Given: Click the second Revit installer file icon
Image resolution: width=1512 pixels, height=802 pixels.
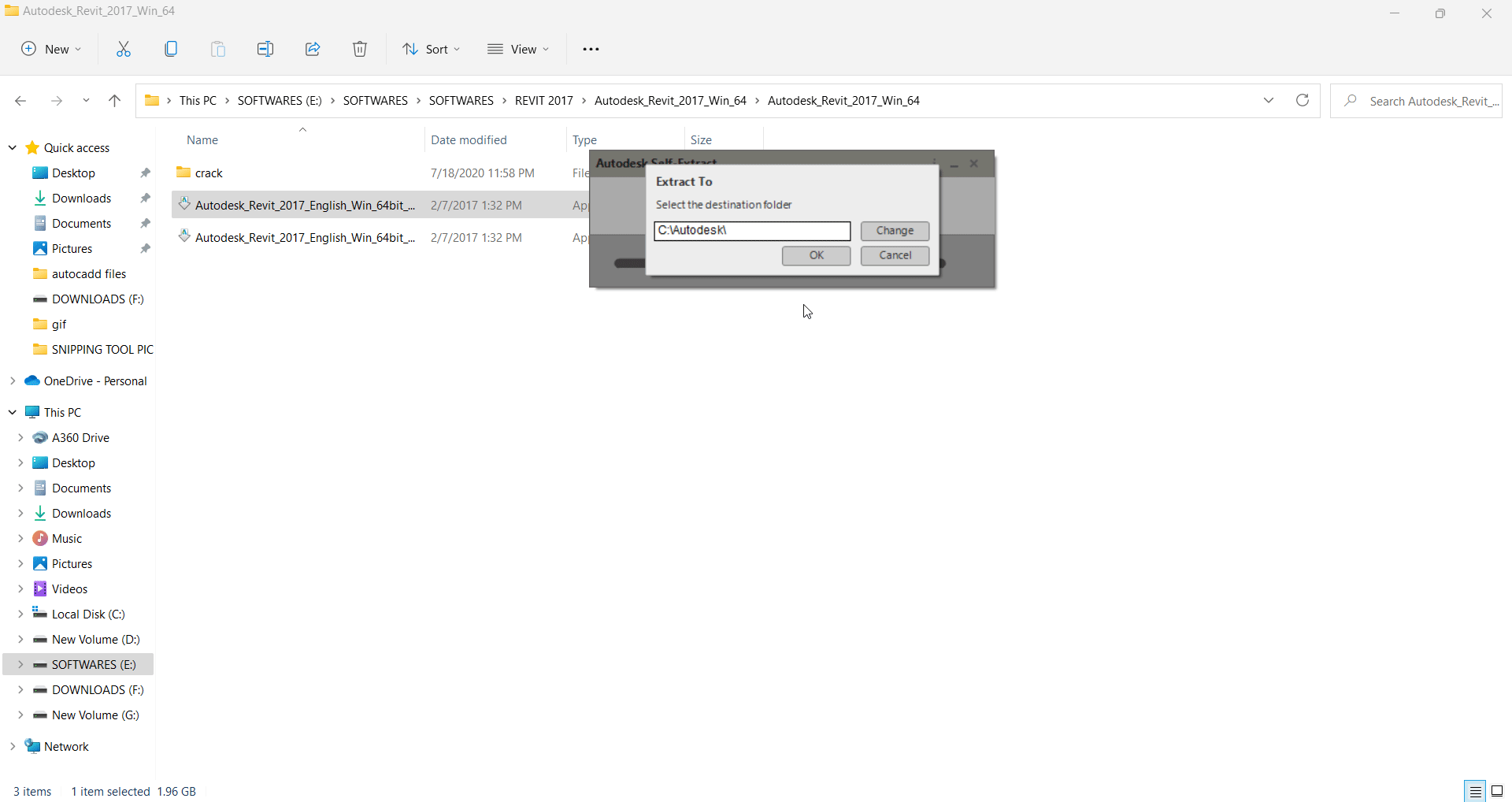Looking at the screenshot, I should pos(184,236).
